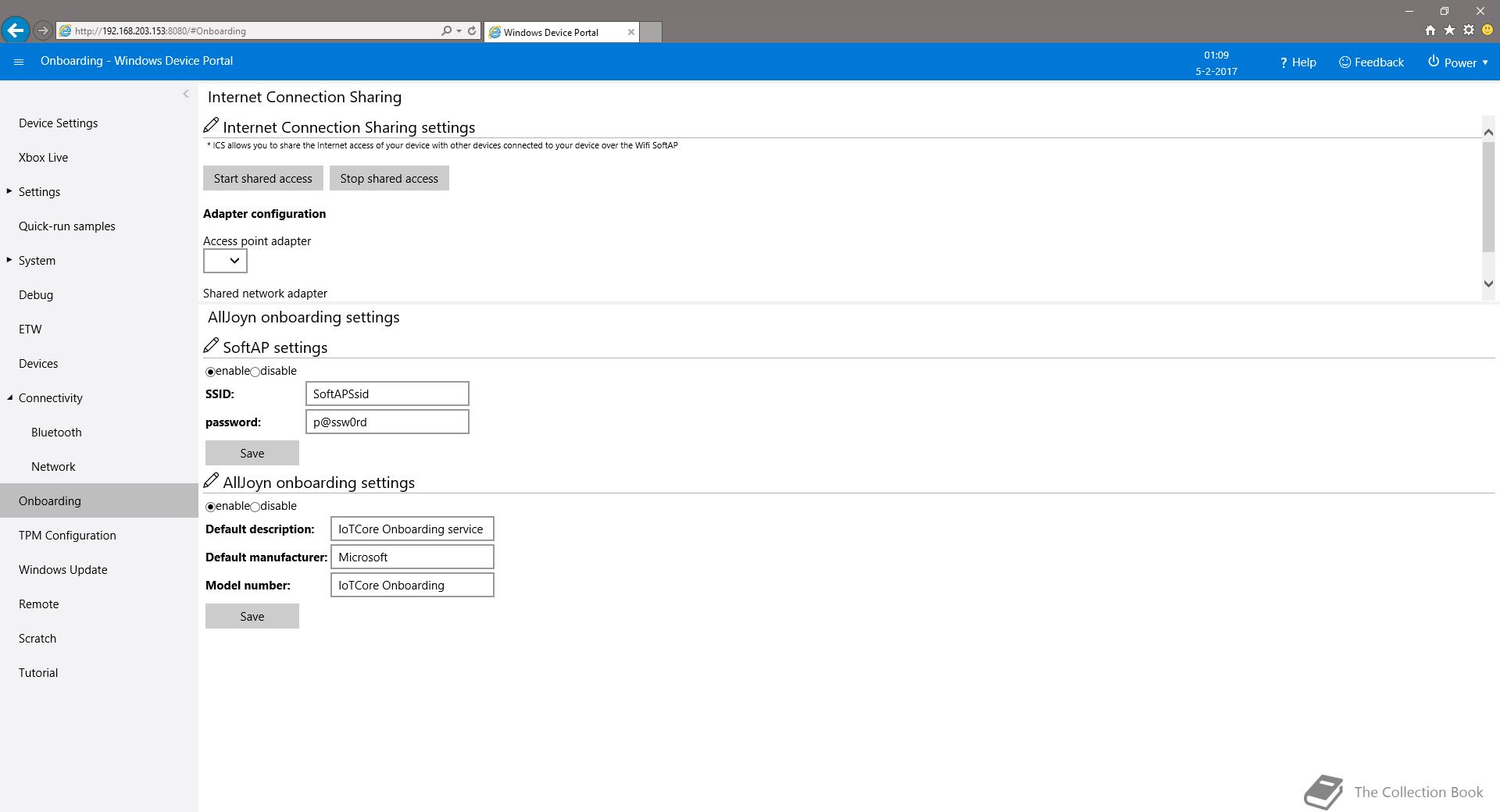
Task: Click the Default manufacturer field
Action: [x=412, y=557]
